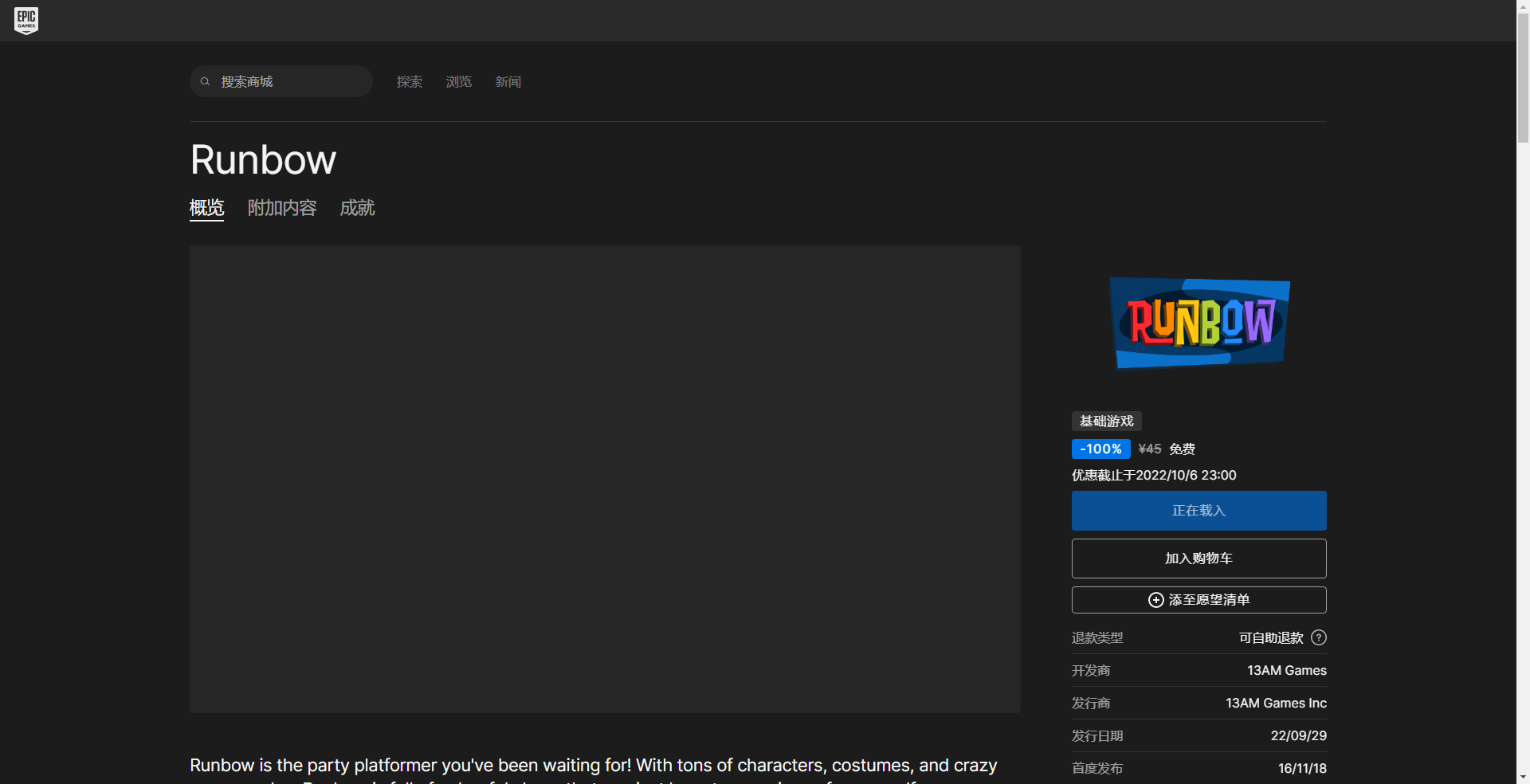Click publisher value 13AM Games Inc
This screenshot has width=1530, height=784.
click(x=1276, y=703)
